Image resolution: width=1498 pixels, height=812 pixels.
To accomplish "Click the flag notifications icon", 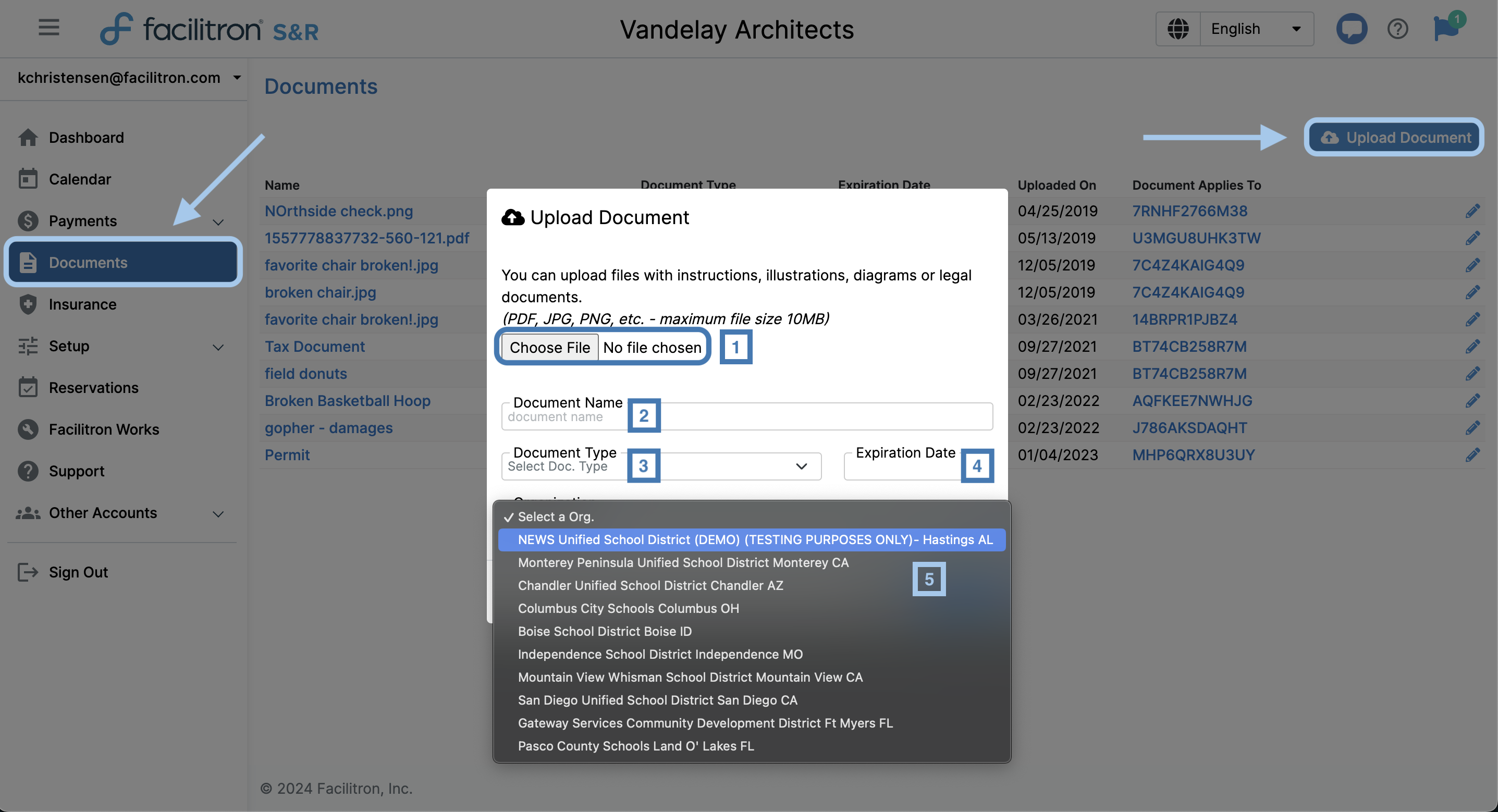I will click(1445, 29).
